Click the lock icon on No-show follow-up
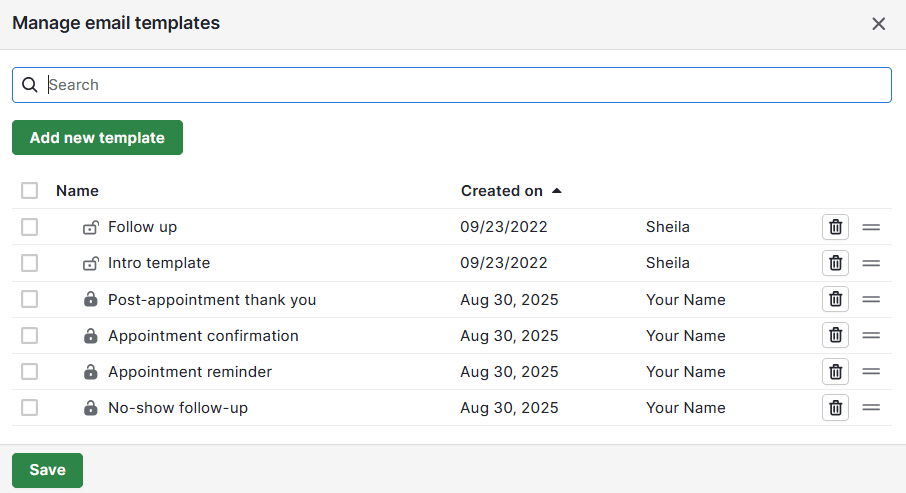This screenshot has height=493, width=906. click(x=91, y=407)
